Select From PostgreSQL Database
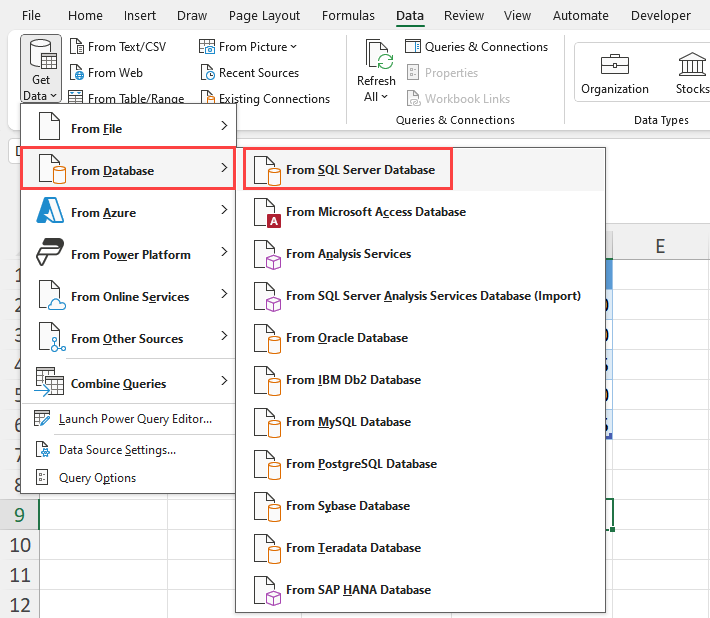The height and width of the screenshot is (618, 710). coord(420,465)
